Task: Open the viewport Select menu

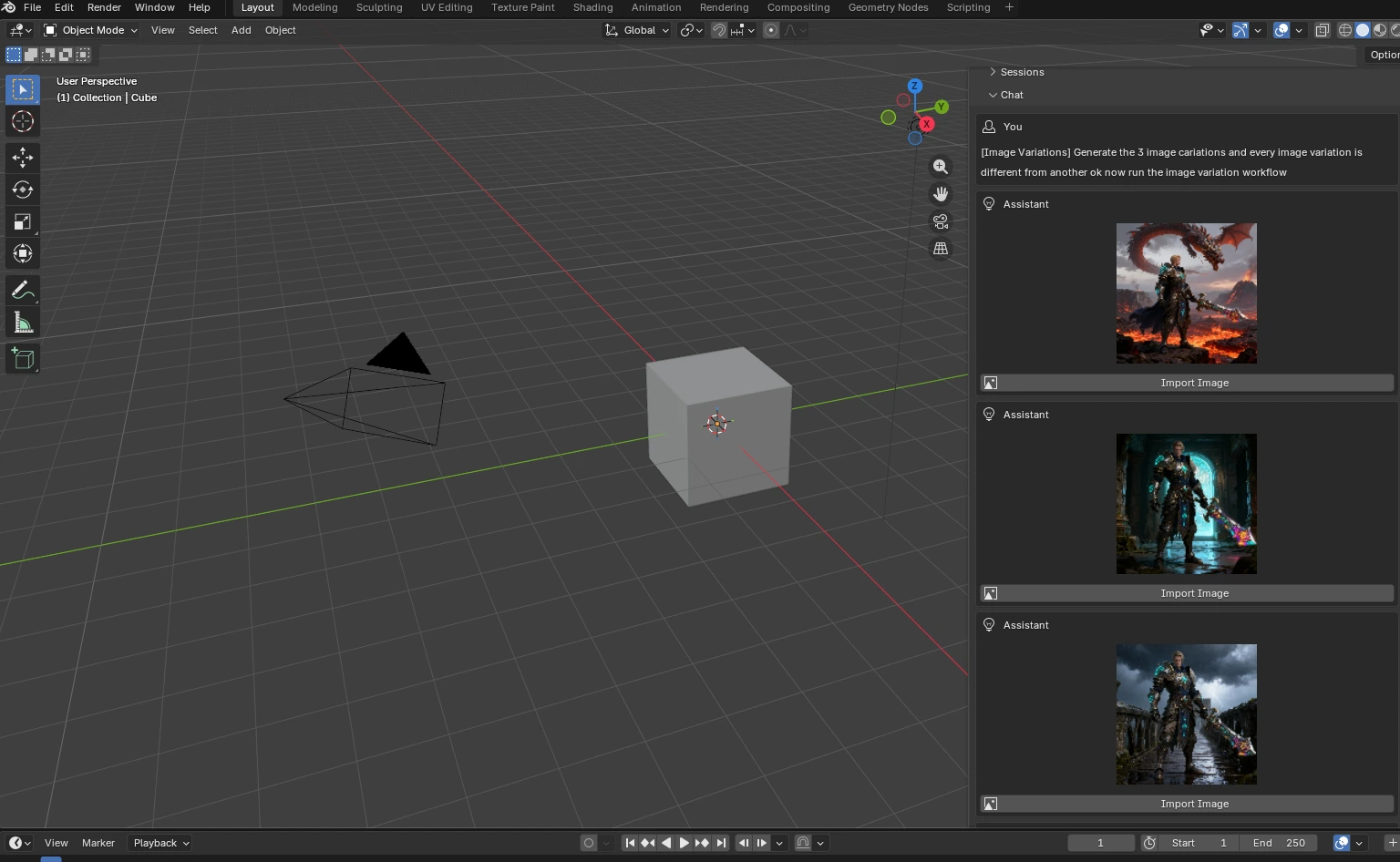Action: click(x=202, y=30)
